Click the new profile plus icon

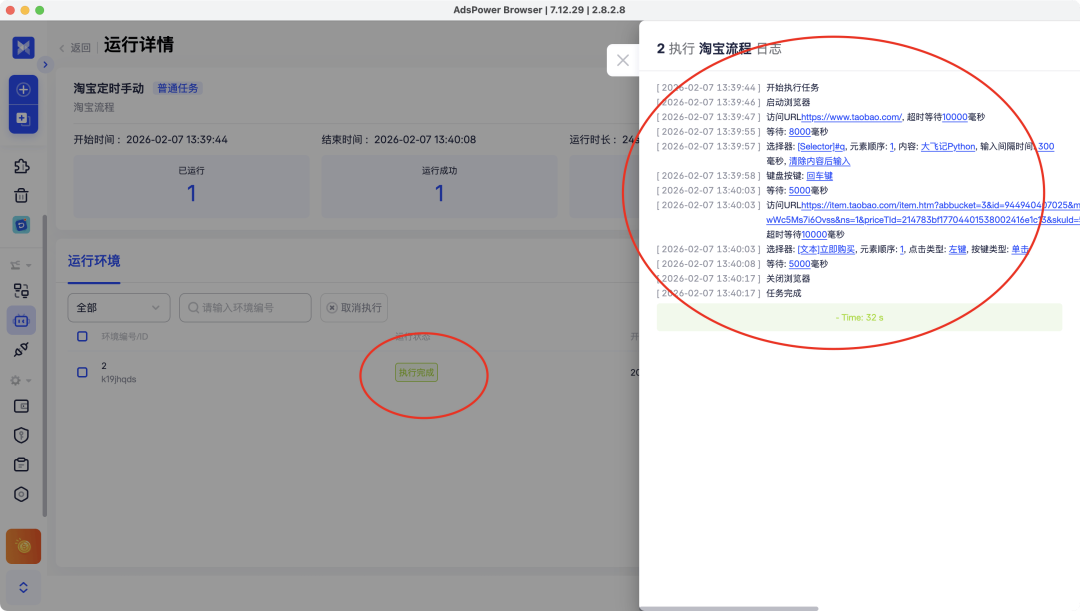click(23, 90)
